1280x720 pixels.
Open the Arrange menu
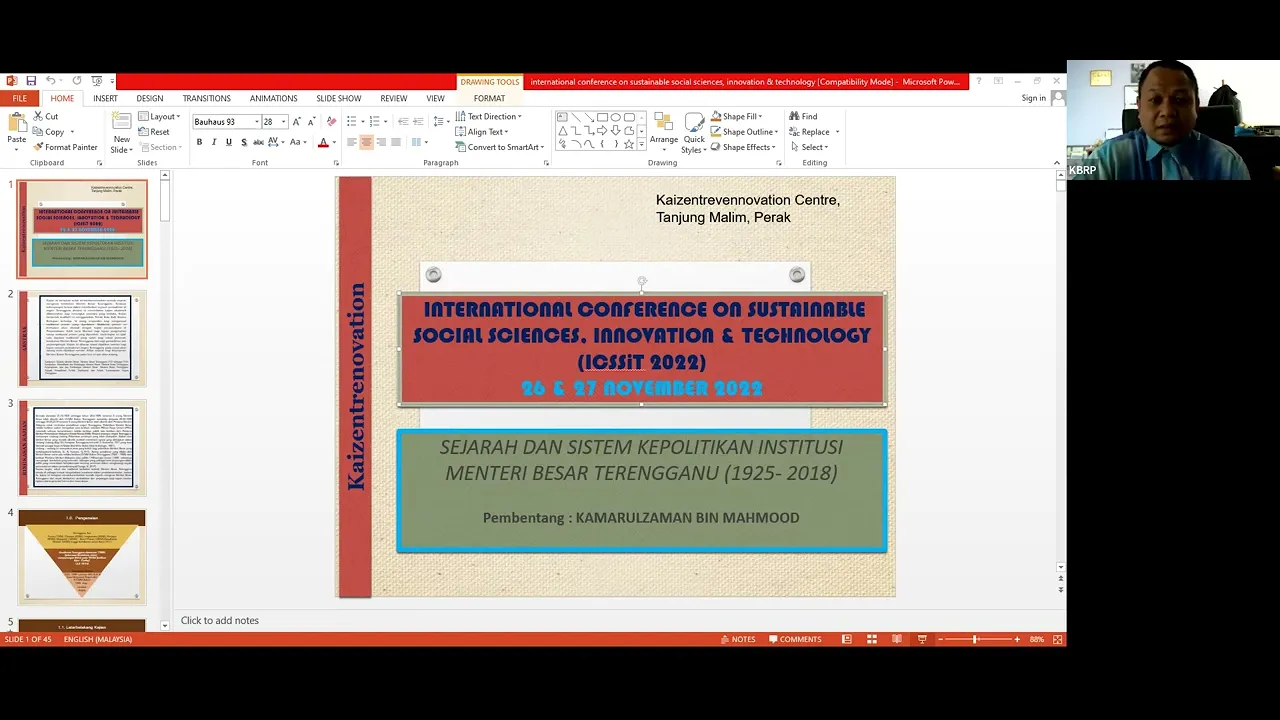(x=663, y=133)
